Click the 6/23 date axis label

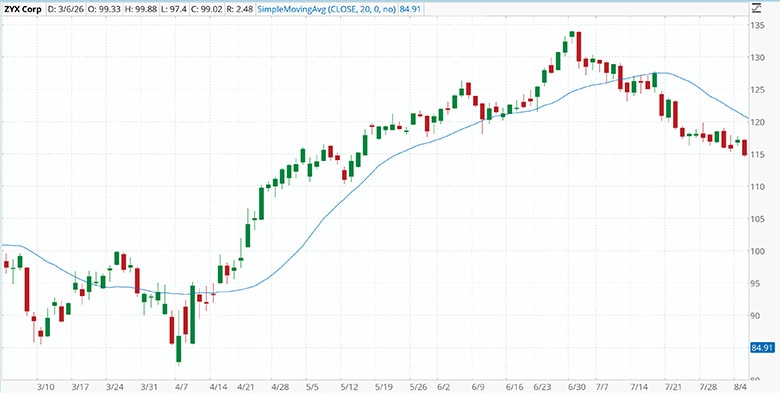click(541, 387)
